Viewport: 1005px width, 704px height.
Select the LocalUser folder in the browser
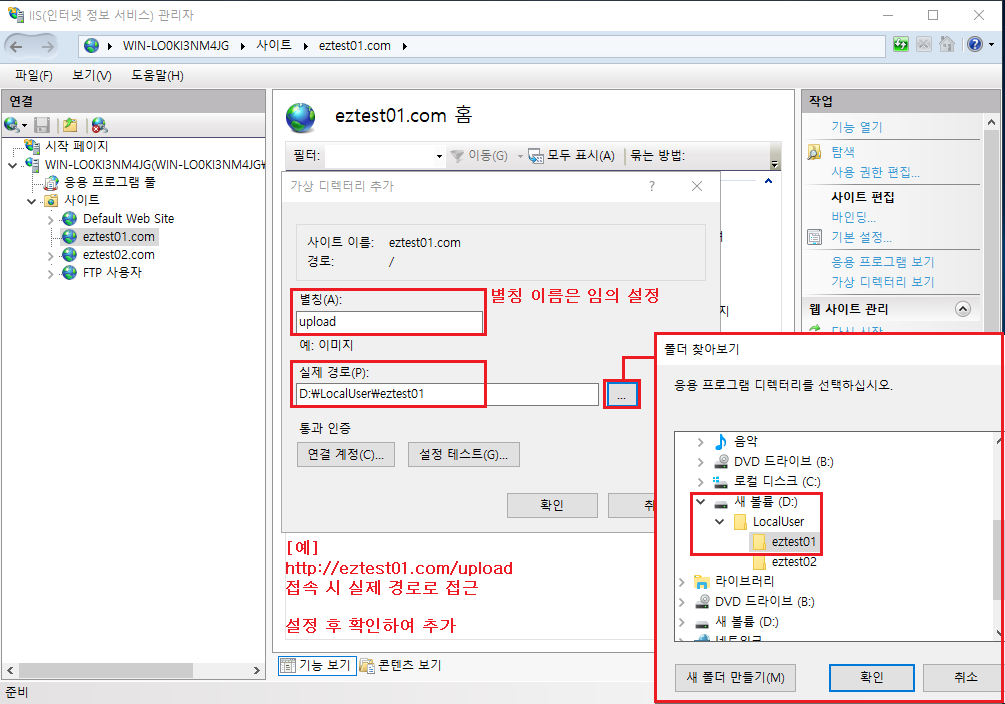pyautogui.click(x=778, y=521)
